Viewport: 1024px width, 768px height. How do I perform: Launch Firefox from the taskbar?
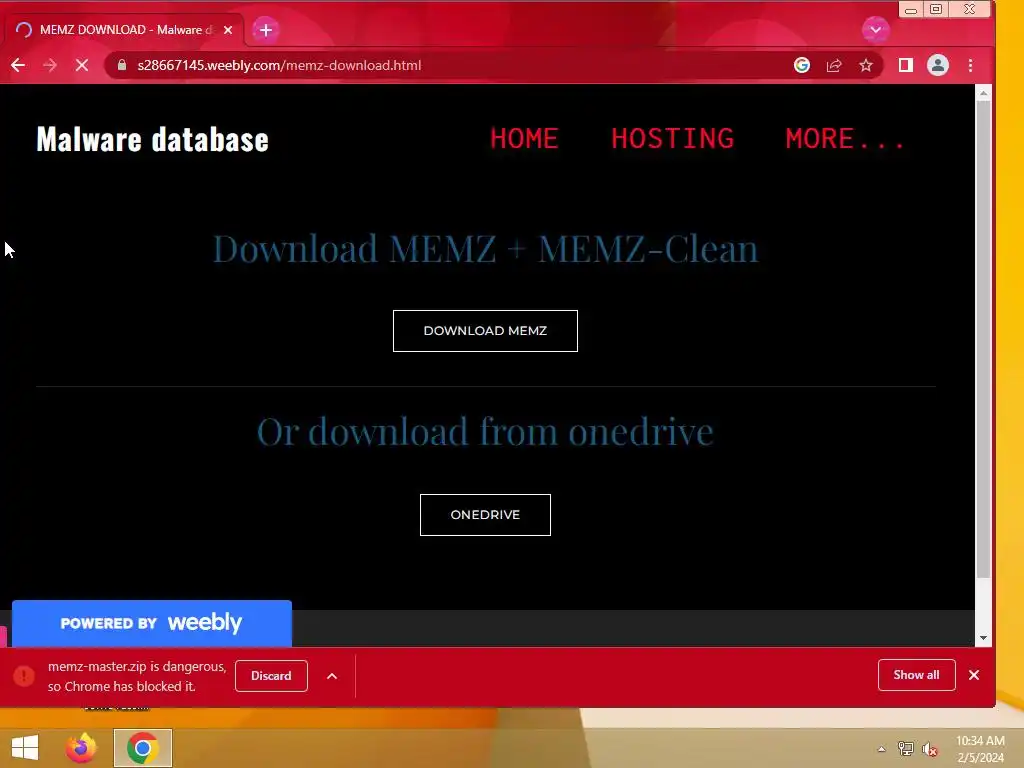click(81, 748)
